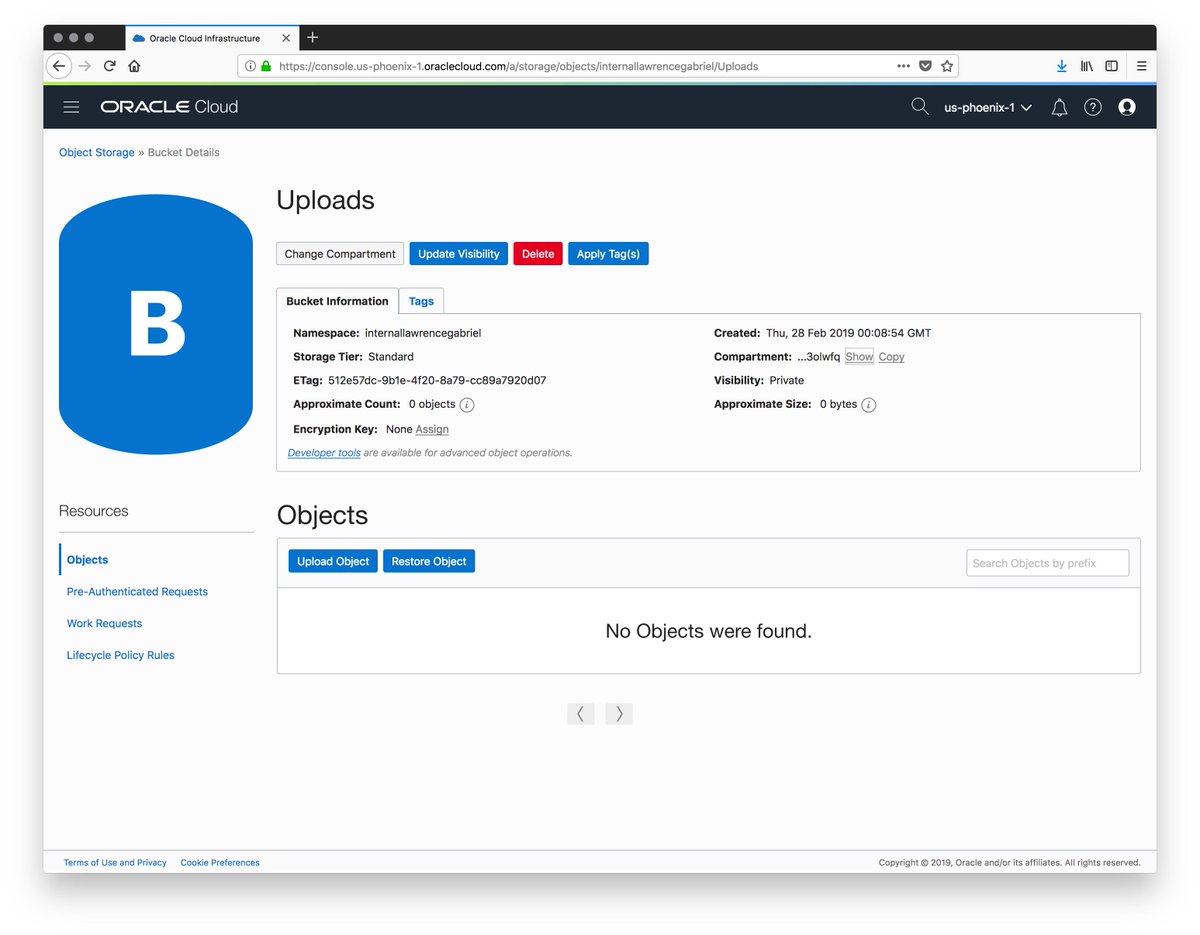The height and width of the screenshot is (935, 1200).
Task: Click the Oracle Cloud logo
Action: (169, 107)
